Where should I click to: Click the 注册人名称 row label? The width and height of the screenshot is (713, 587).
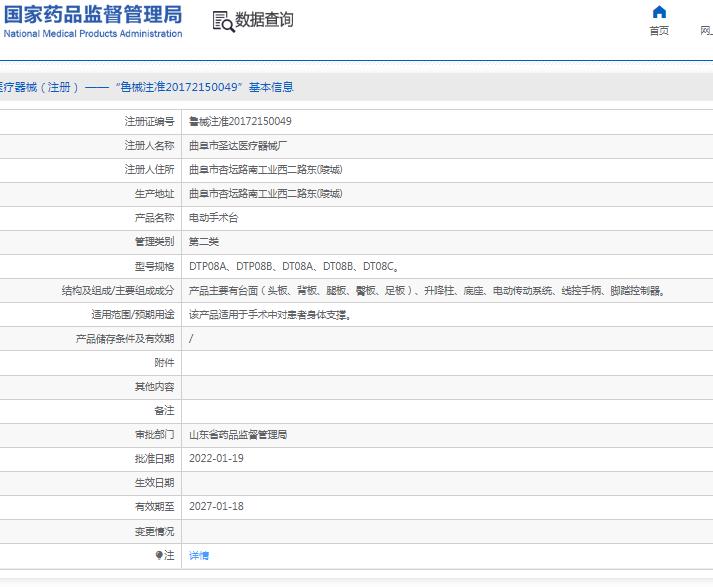pyautogui.click(x=150, y=145)
